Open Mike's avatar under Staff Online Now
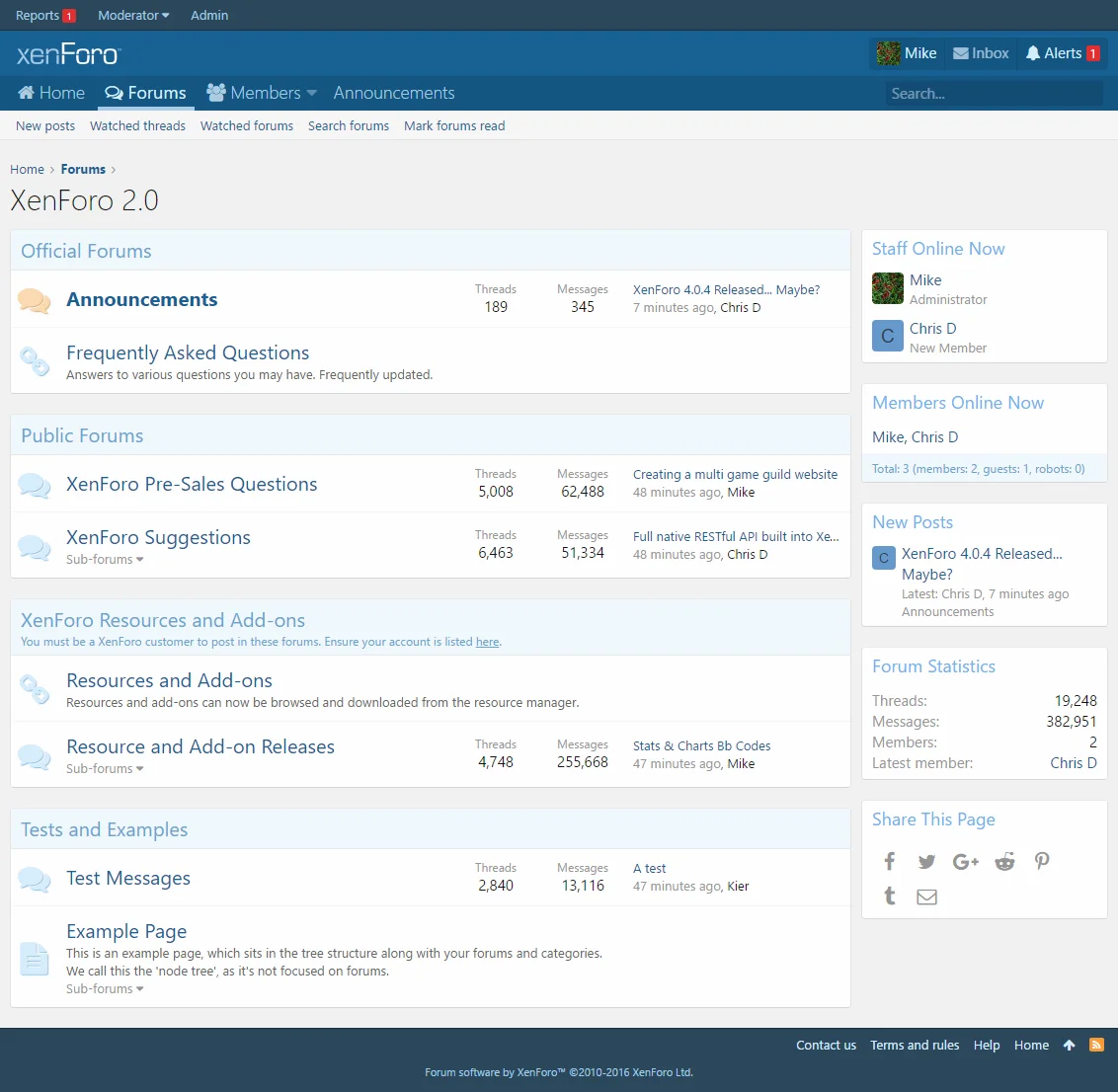The image size is (1118, 1092). pos(888,288)
